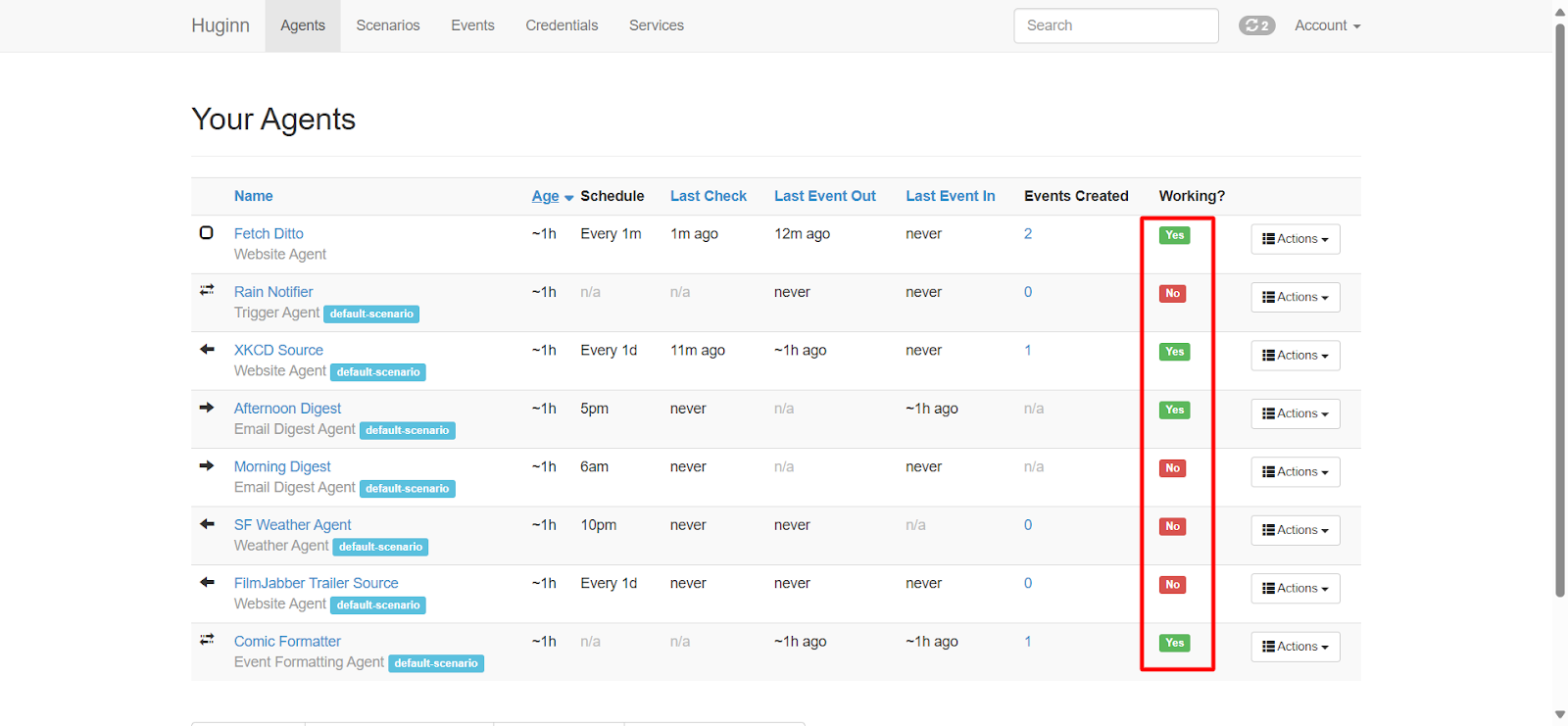This screenshot has width=1568, height=726.
Task: Sort by Last Event Out column
Action: pos(825,196)
